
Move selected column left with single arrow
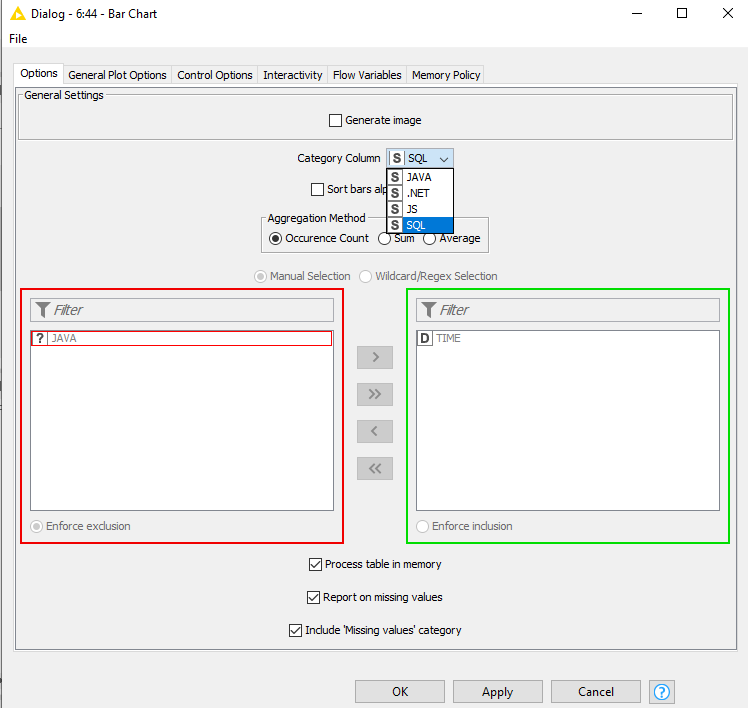coord(375,431)
